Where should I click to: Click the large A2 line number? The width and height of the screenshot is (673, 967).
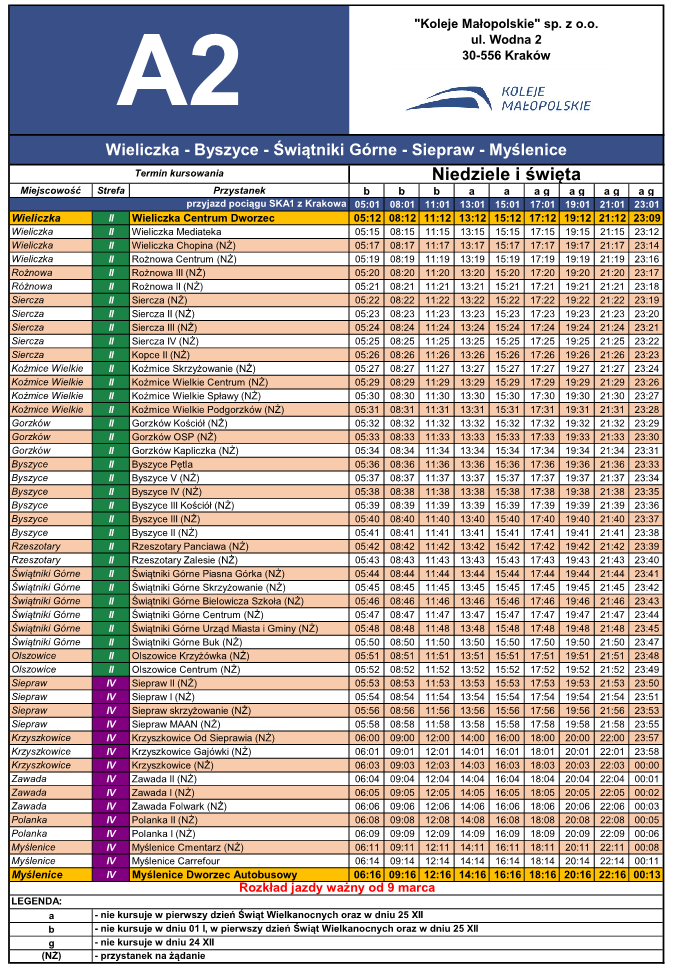click(178, 72)
